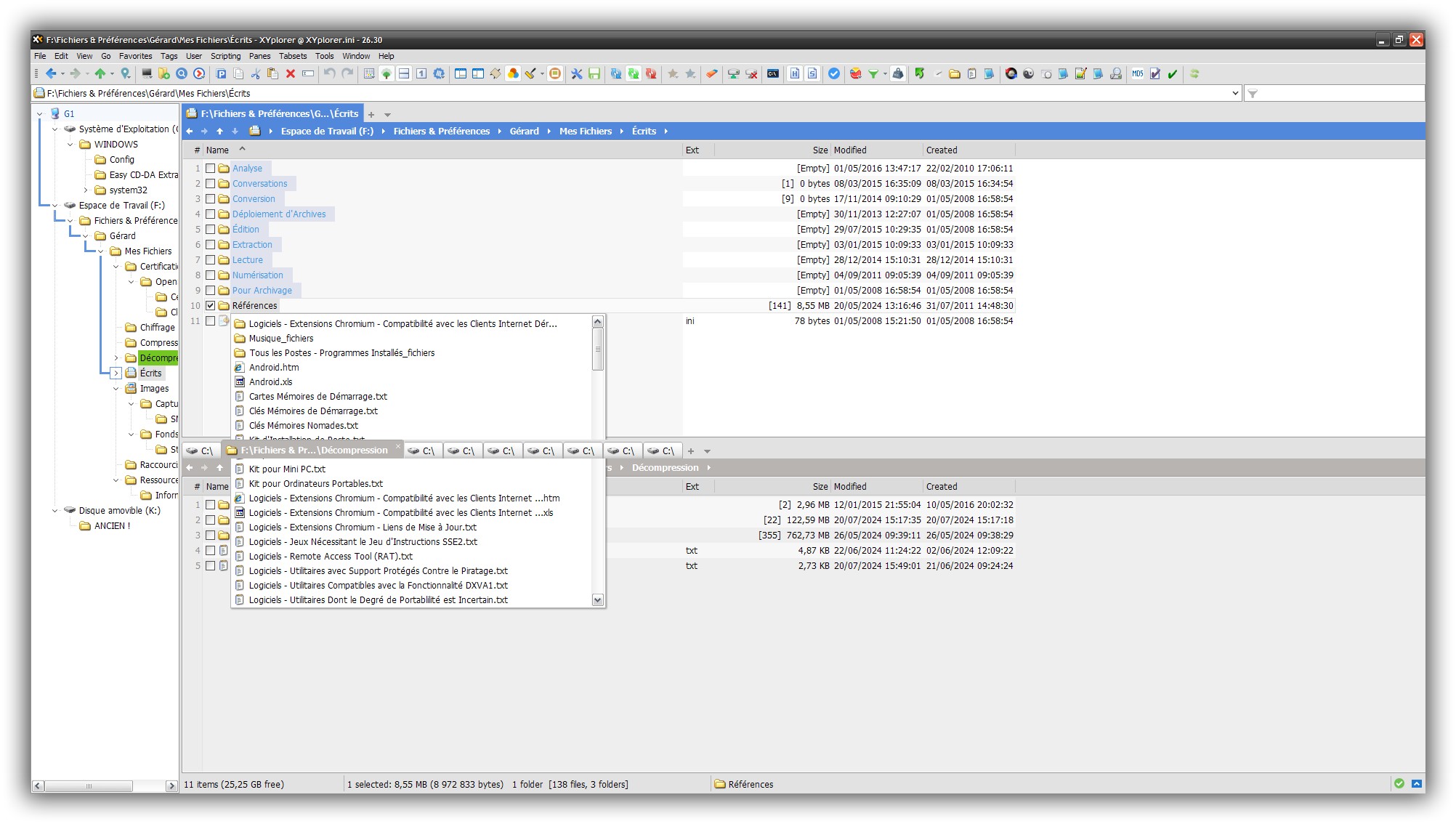Click the green Up arrow toolbar icon
Image resolution: width=1456 pixels, height=824 pixels.
100,73
